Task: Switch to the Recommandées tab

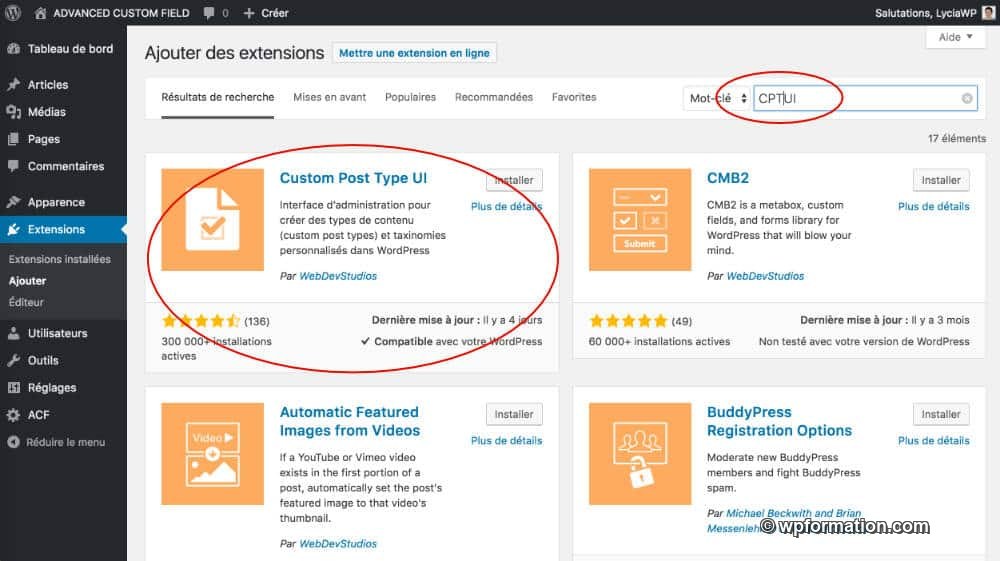Action: [494, 97]
